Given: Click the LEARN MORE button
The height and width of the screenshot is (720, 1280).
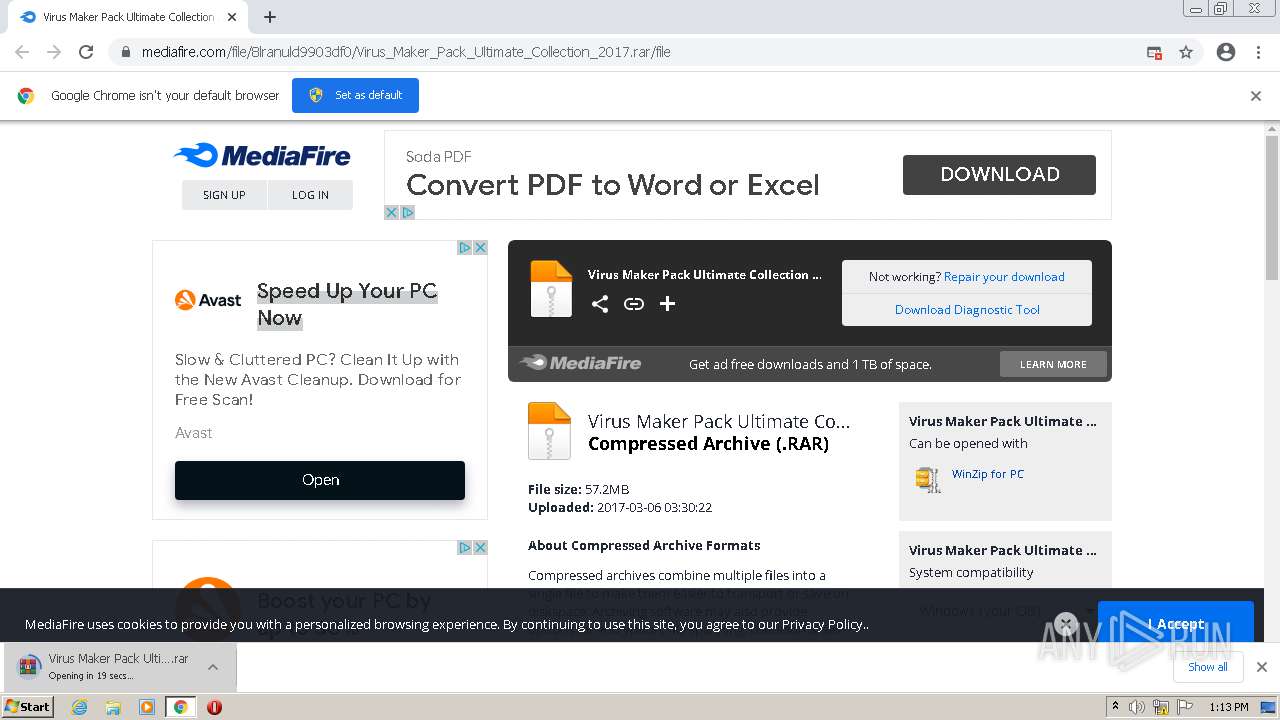Looking at the screenshot, I should click(x=1053, y=364).
